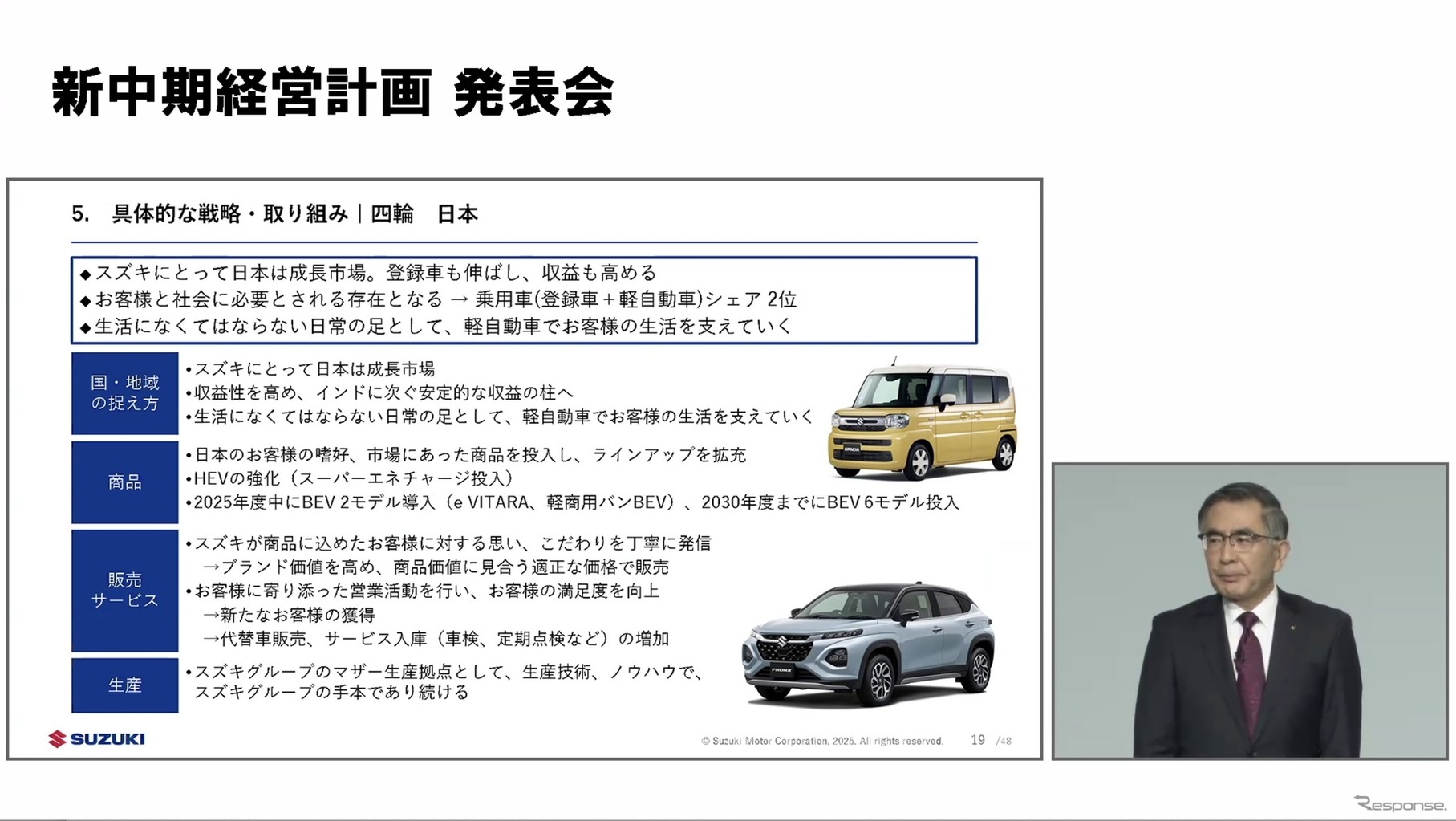Screen dimensions: 1456x821
Task: Click the bullet 収益性を高め、インドに次ぐ安定的な収益の柱へ
Action: [x=379, y=393]
